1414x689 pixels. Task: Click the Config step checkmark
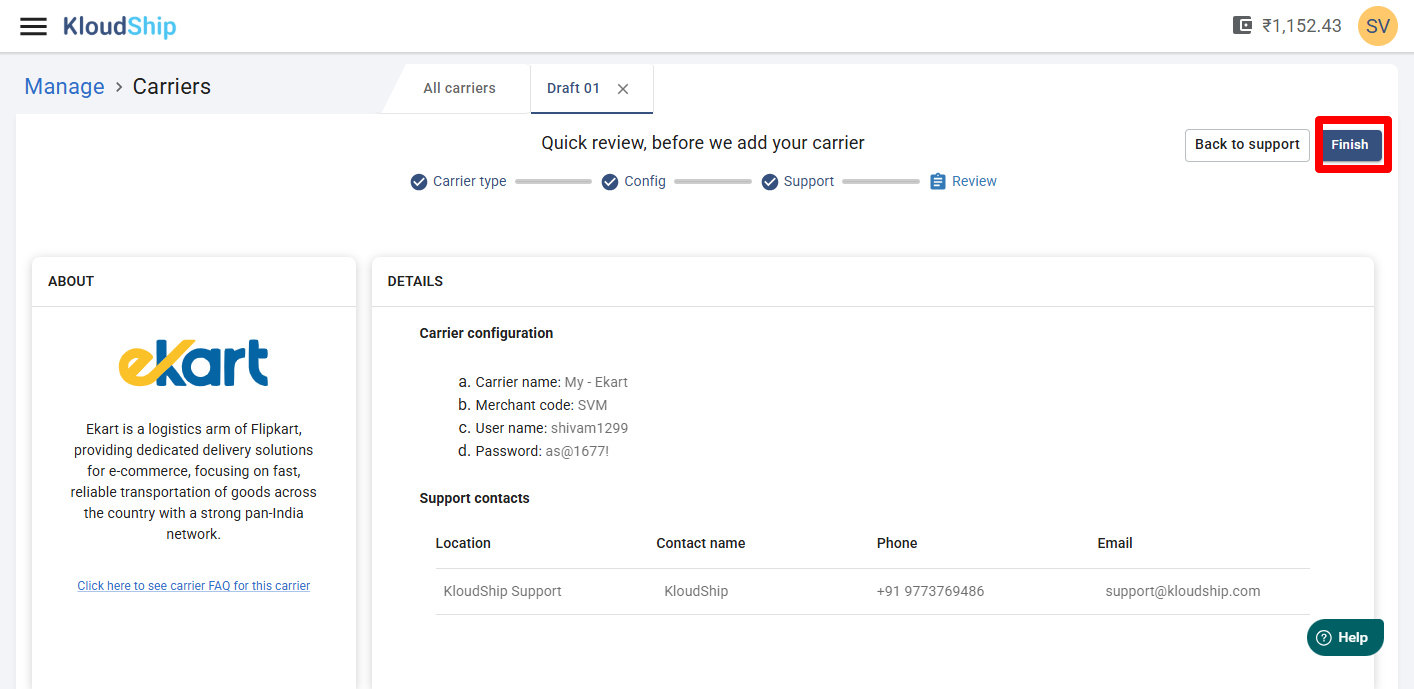coord(610,182)
